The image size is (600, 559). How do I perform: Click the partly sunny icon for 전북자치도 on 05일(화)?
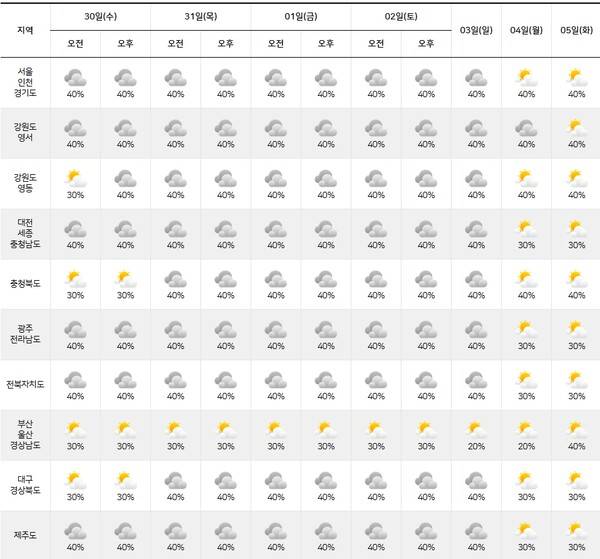[x=576, y=380]
